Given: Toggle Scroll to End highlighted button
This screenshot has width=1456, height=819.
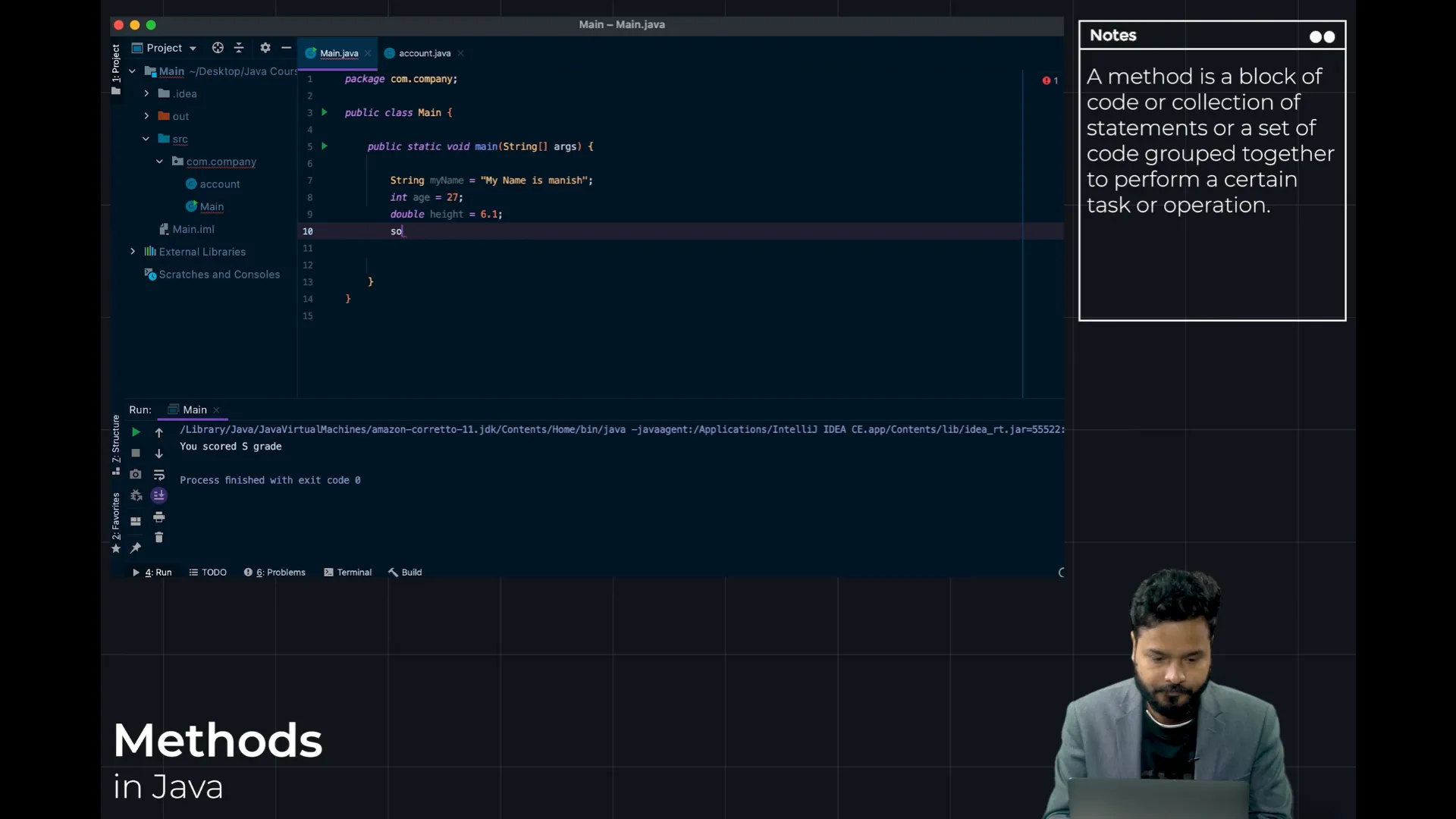Looking at the screenshot, I should click(x=159, y=495).
